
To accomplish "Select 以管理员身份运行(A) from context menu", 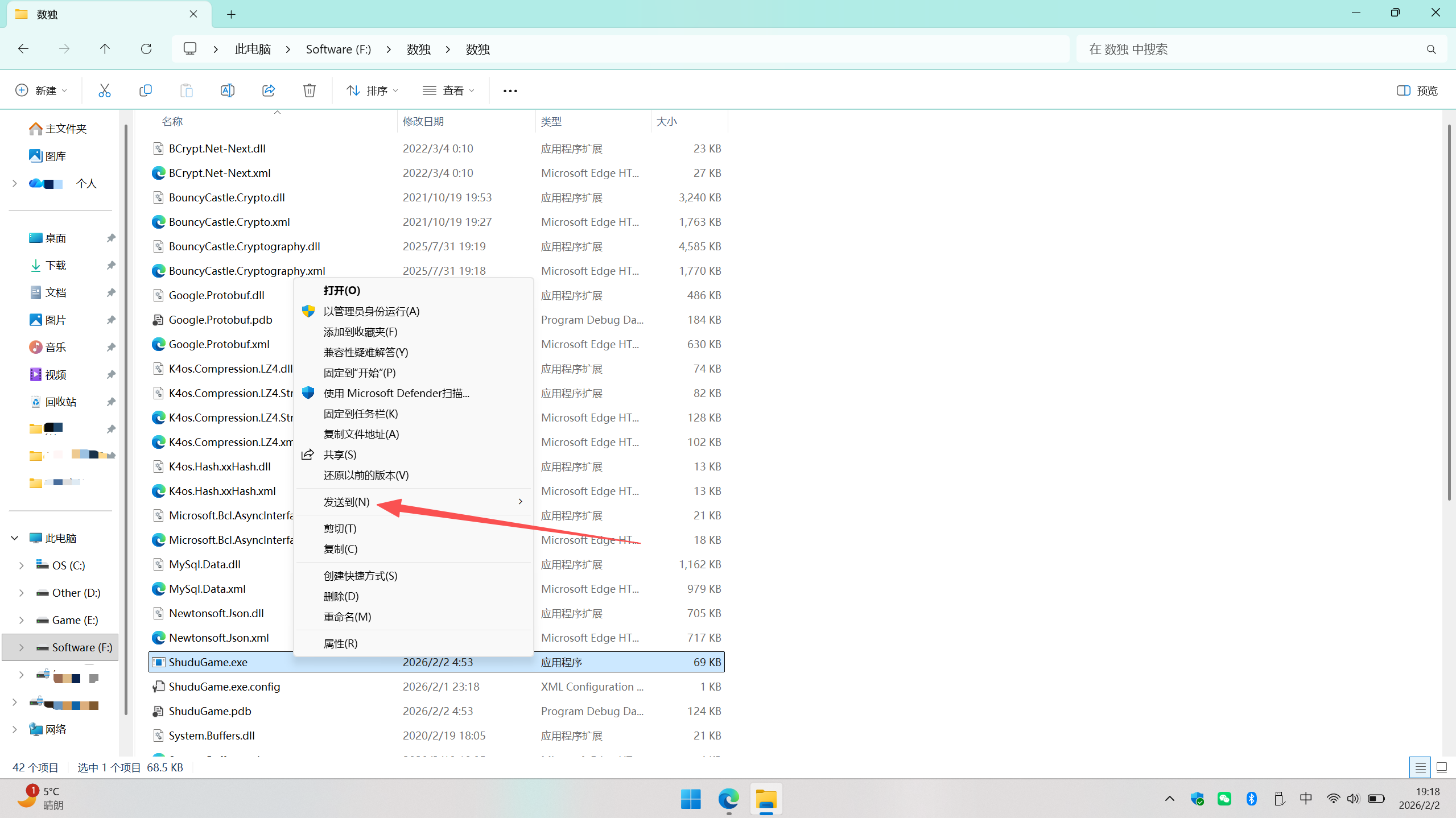I will [x=371, y=311].
